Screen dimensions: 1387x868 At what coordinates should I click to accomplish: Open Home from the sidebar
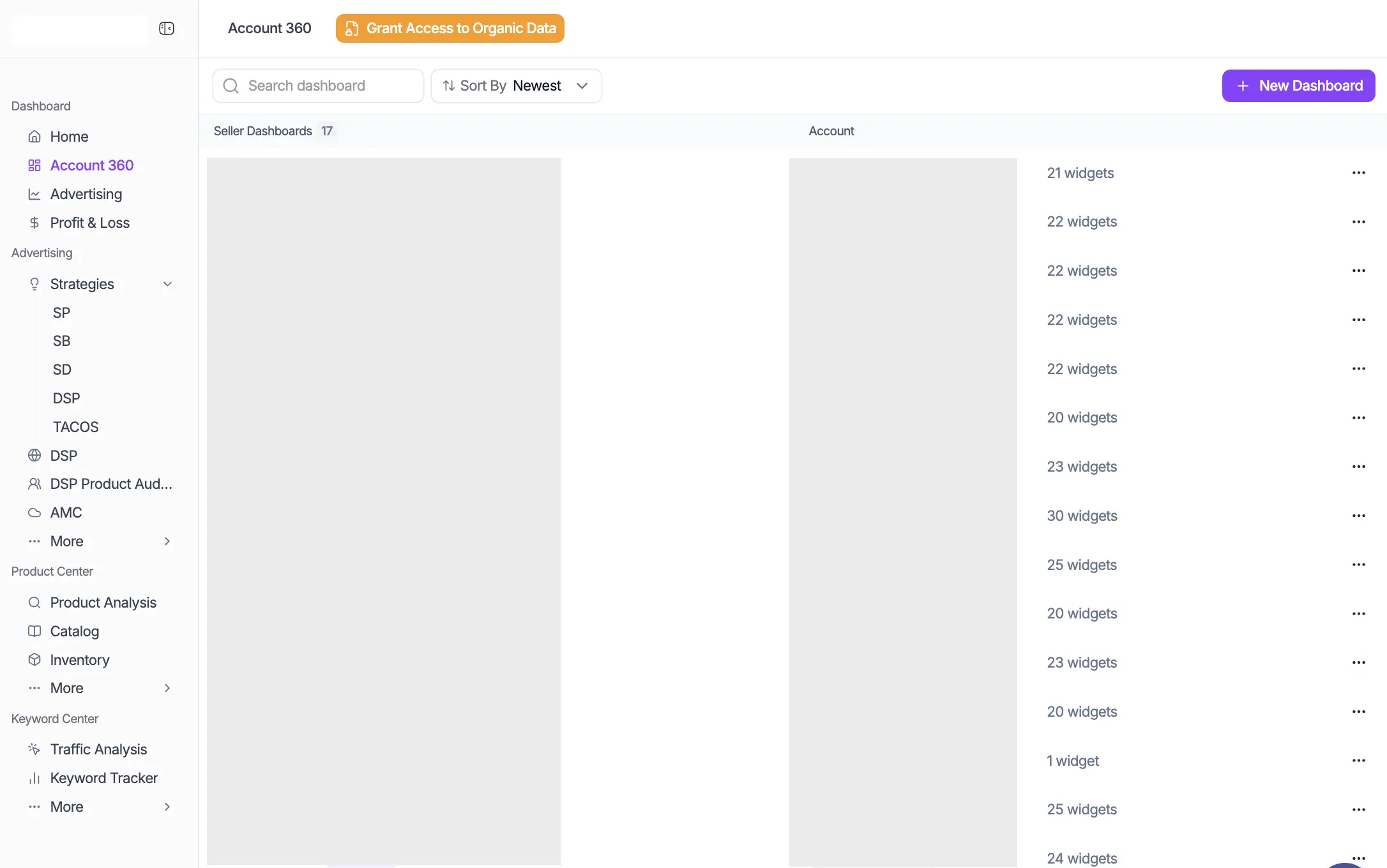(69, 137)
